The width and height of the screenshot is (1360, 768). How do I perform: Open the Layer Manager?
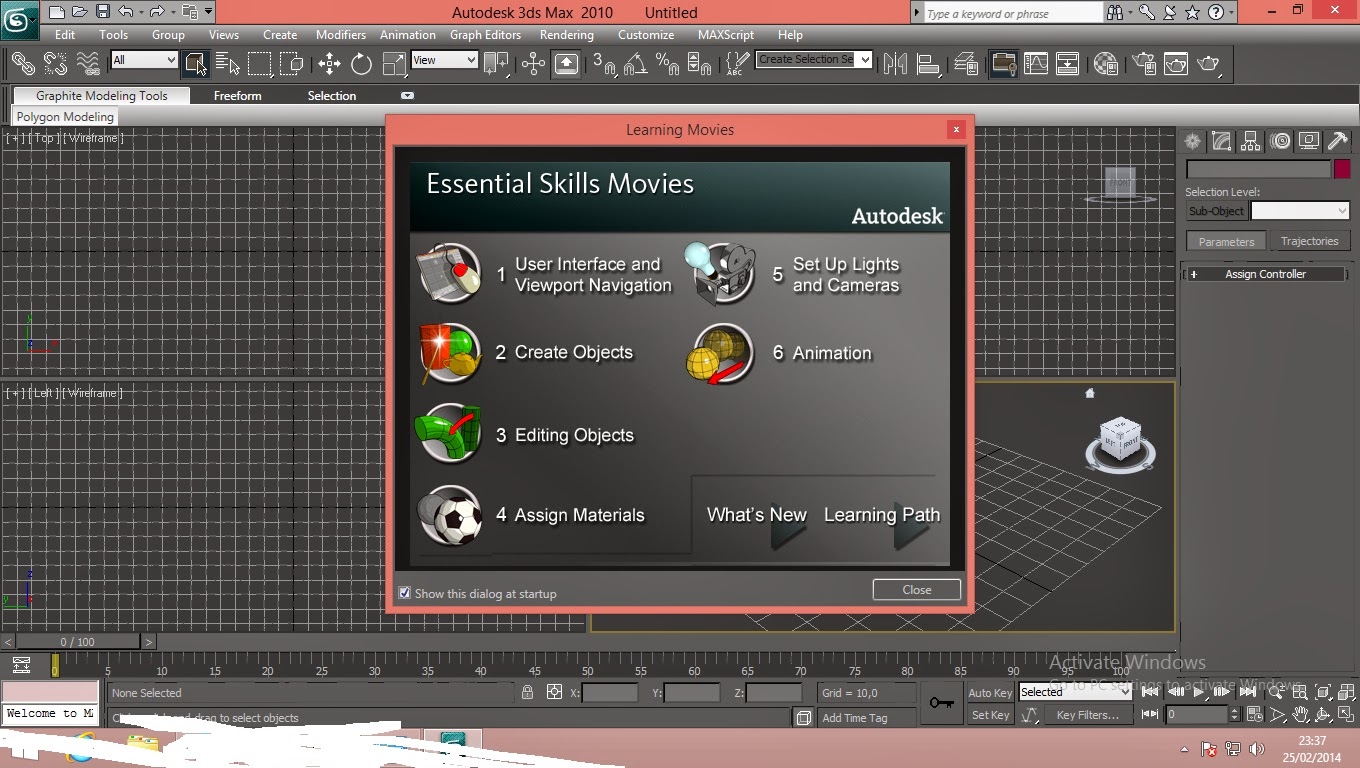coord(966,63)
